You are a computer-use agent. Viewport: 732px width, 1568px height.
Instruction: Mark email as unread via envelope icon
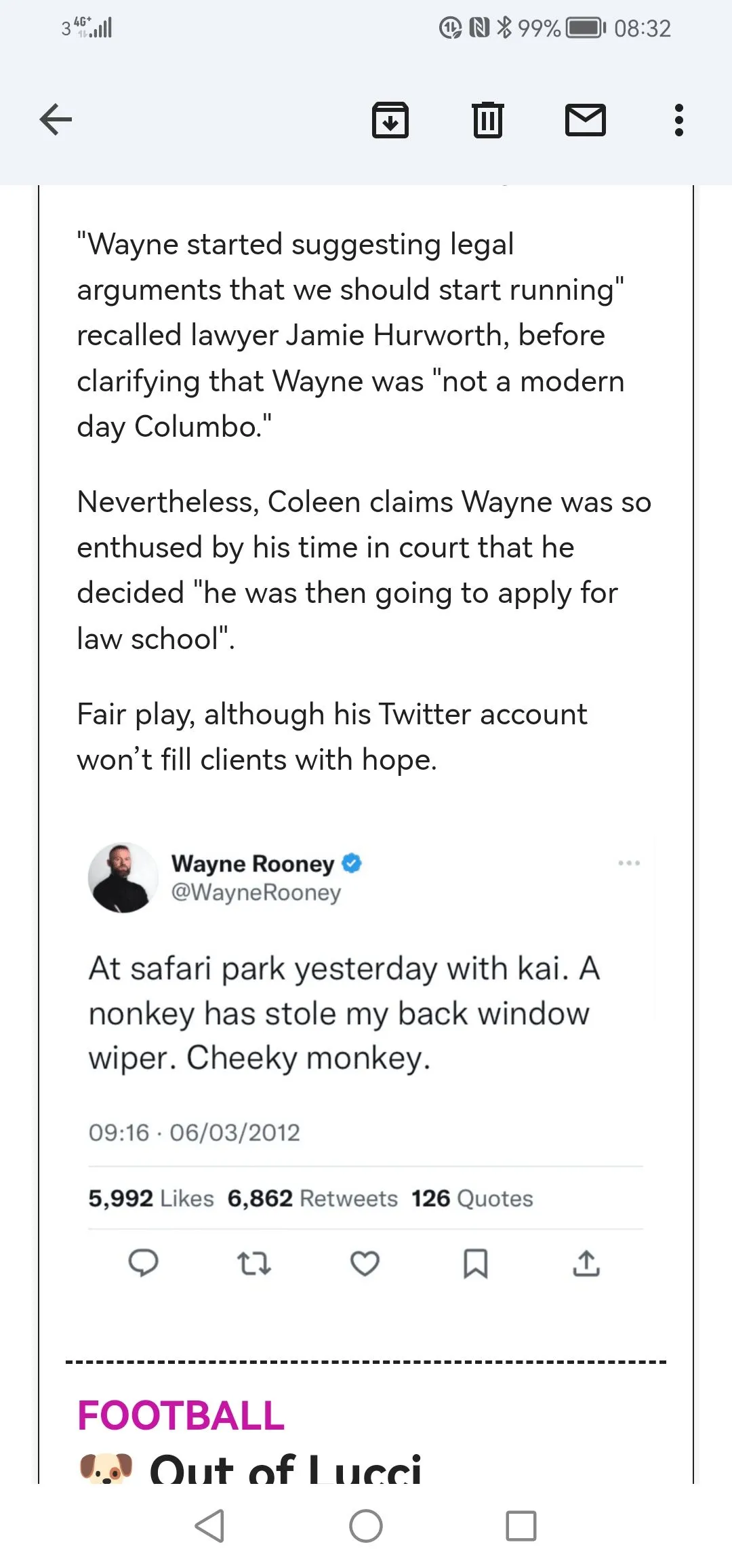(x=586, y=120)
